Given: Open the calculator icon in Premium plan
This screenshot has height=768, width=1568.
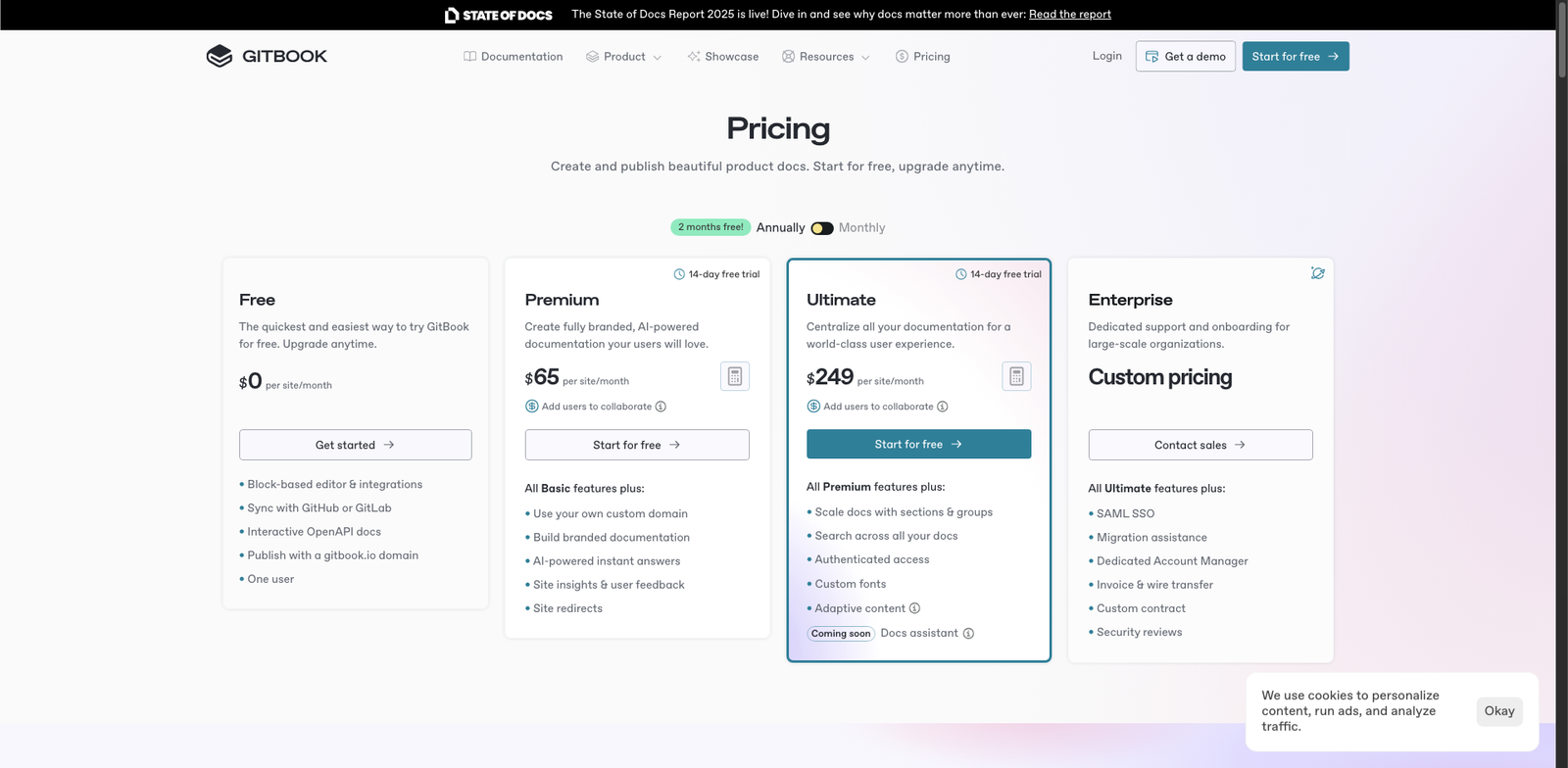Looking at the screenshot, I should pyautogui.click(x=735, y=376).
